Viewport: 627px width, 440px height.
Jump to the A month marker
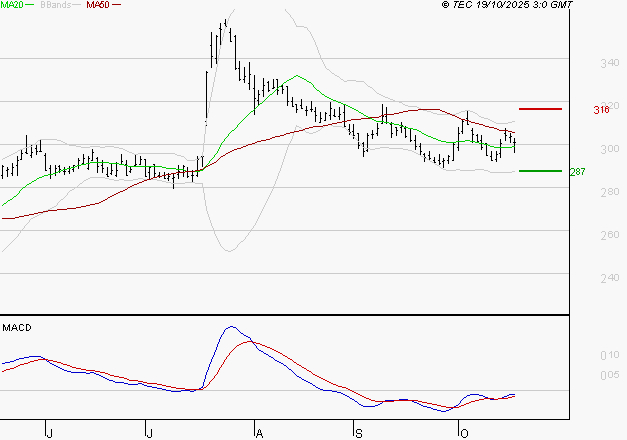tap(259, 432)
